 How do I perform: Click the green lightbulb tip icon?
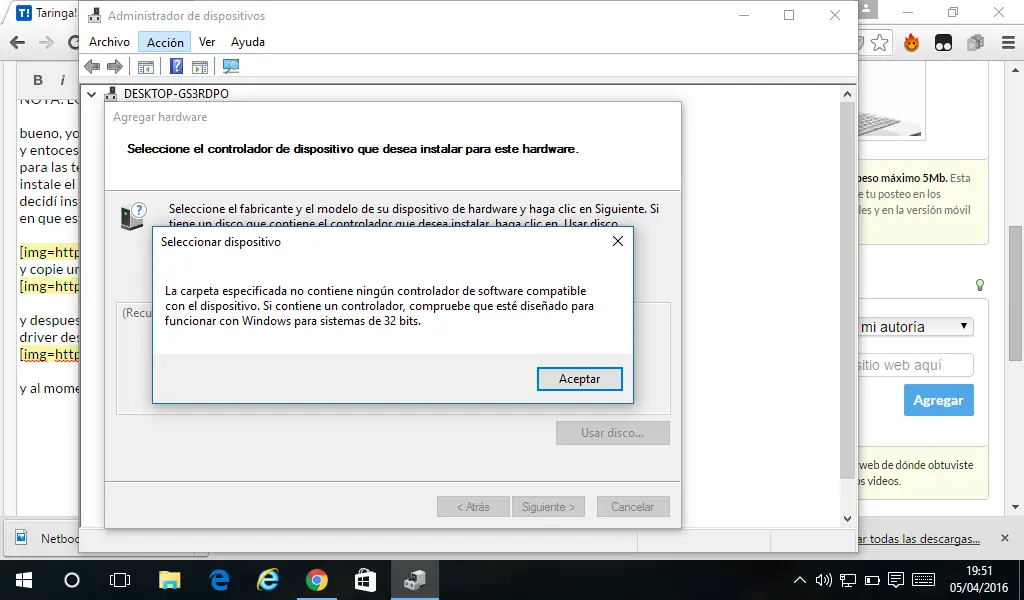point(979,285)
